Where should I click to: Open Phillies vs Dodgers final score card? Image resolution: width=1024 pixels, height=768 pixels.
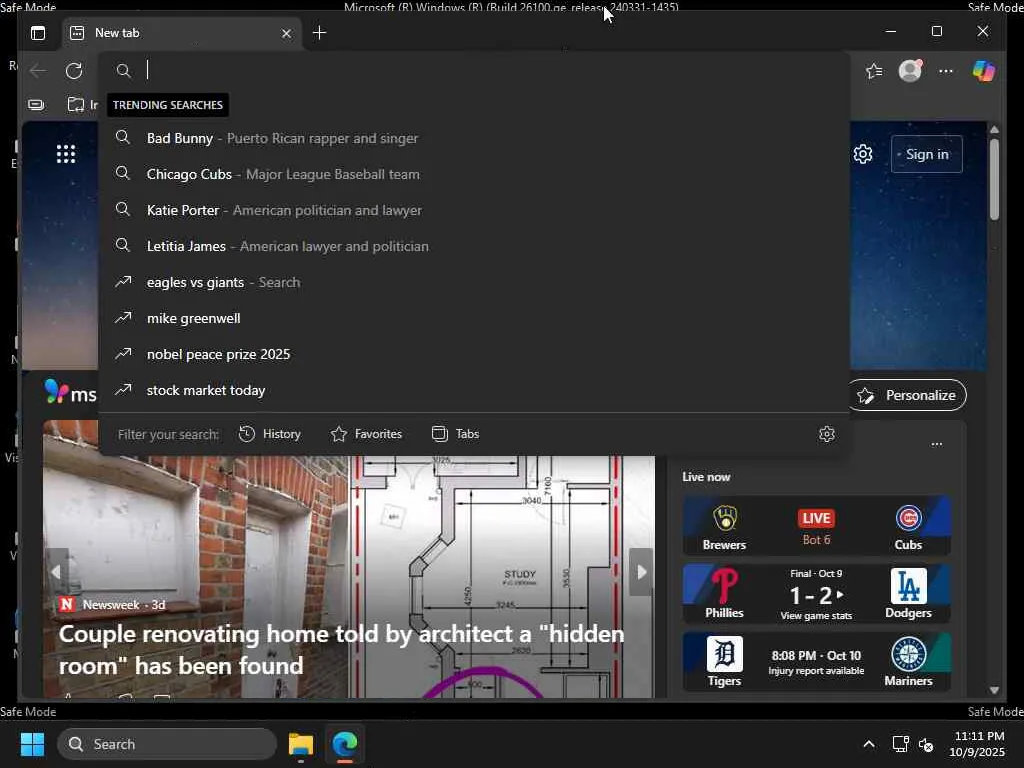[816, 594]
